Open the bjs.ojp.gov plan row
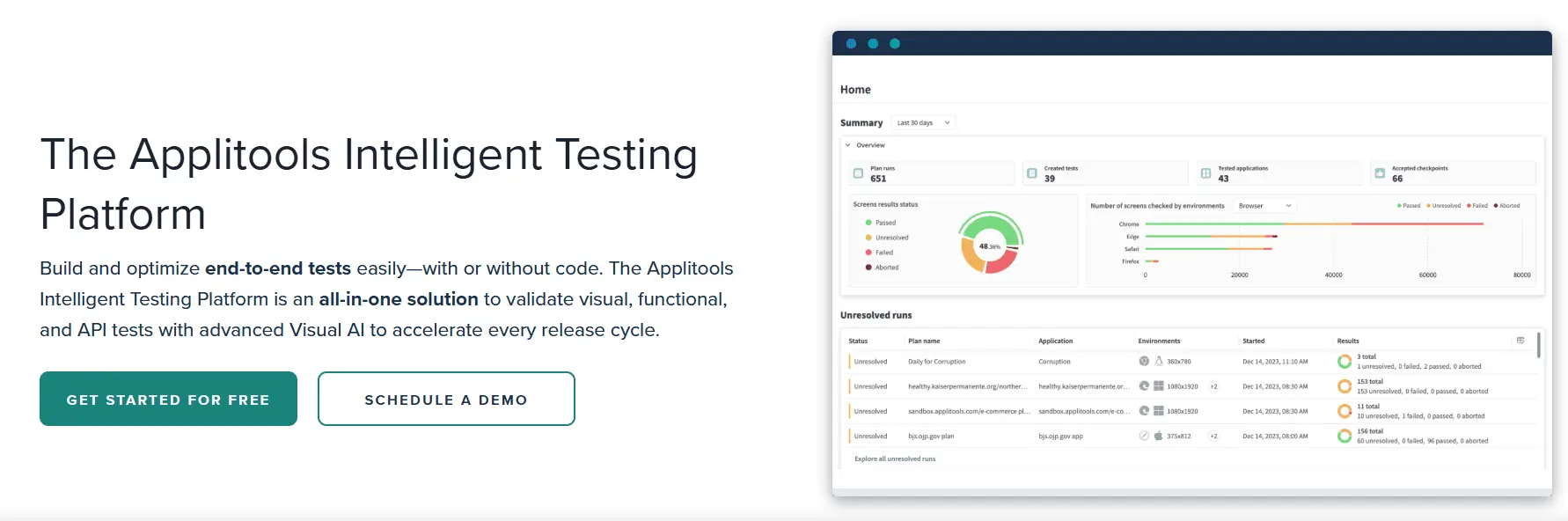The height and width of the screenshot is (521, 1568). pyautogui.click(x=931, y=436)
